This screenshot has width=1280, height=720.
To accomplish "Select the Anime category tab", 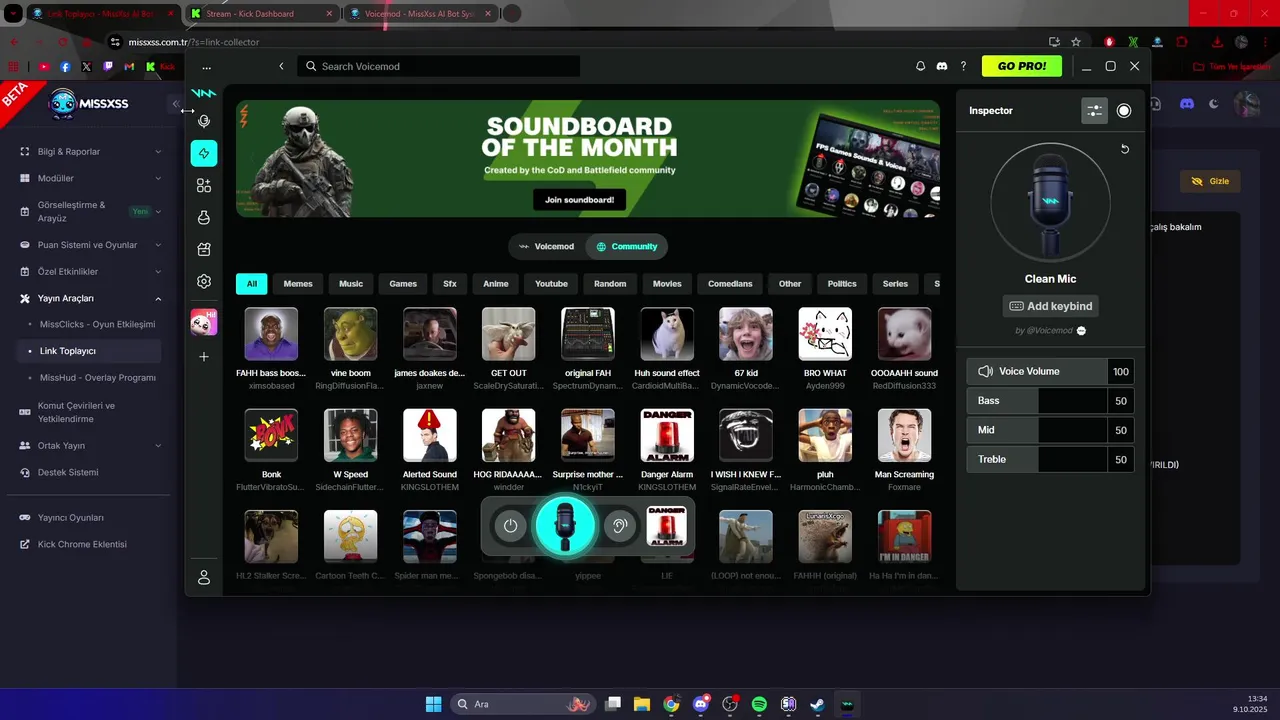I will pyautogui.click(x=496, y=284).
